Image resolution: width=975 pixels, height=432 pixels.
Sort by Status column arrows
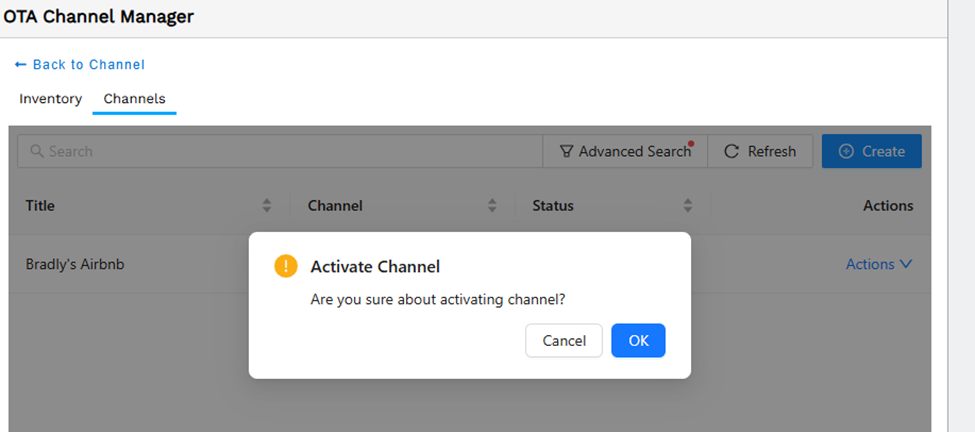pyautogui.click(x=688, y=206)
